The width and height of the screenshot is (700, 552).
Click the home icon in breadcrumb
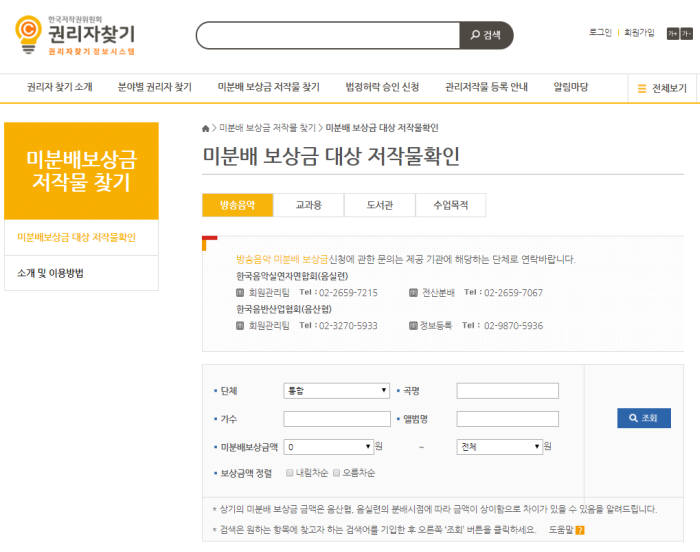coord(205,129)
